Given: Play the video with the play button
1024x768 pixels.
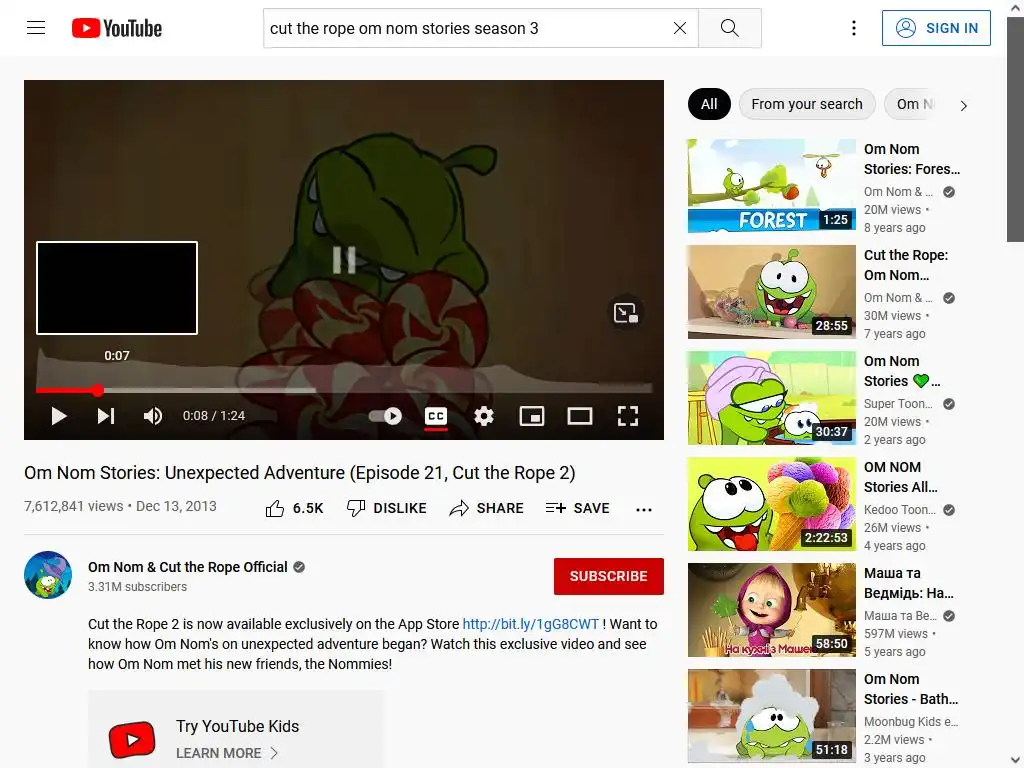Looking at the screenshot, I should point(59,416).
